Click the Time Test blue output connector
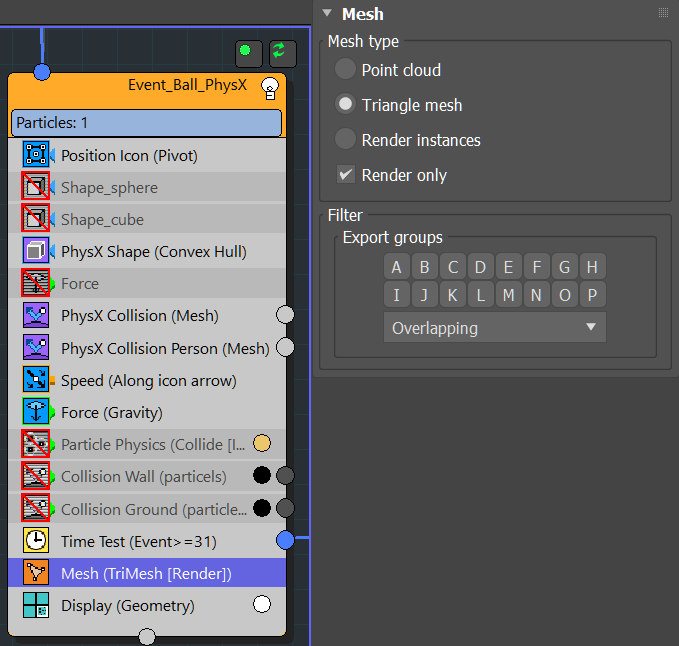The height and width of the screenshot is (646, 679). pyautogui.click(x=285, y=540)
